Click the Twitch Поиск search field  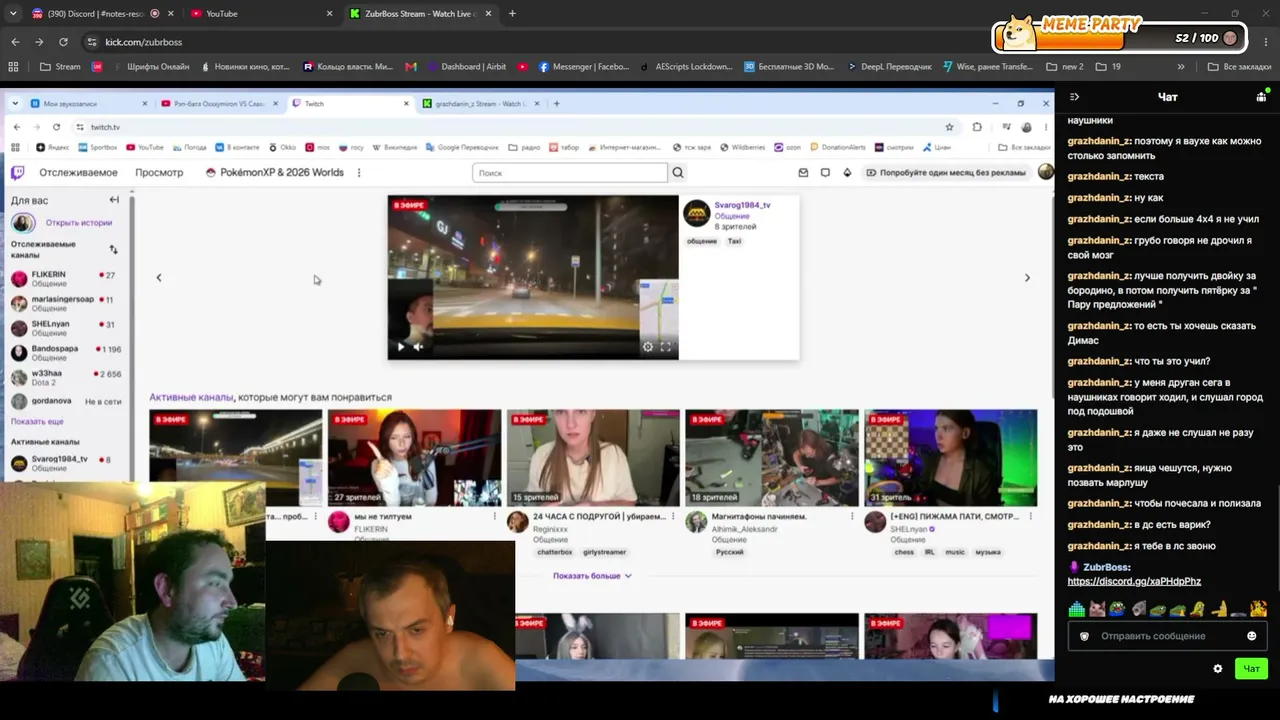(x=569, y=173)
